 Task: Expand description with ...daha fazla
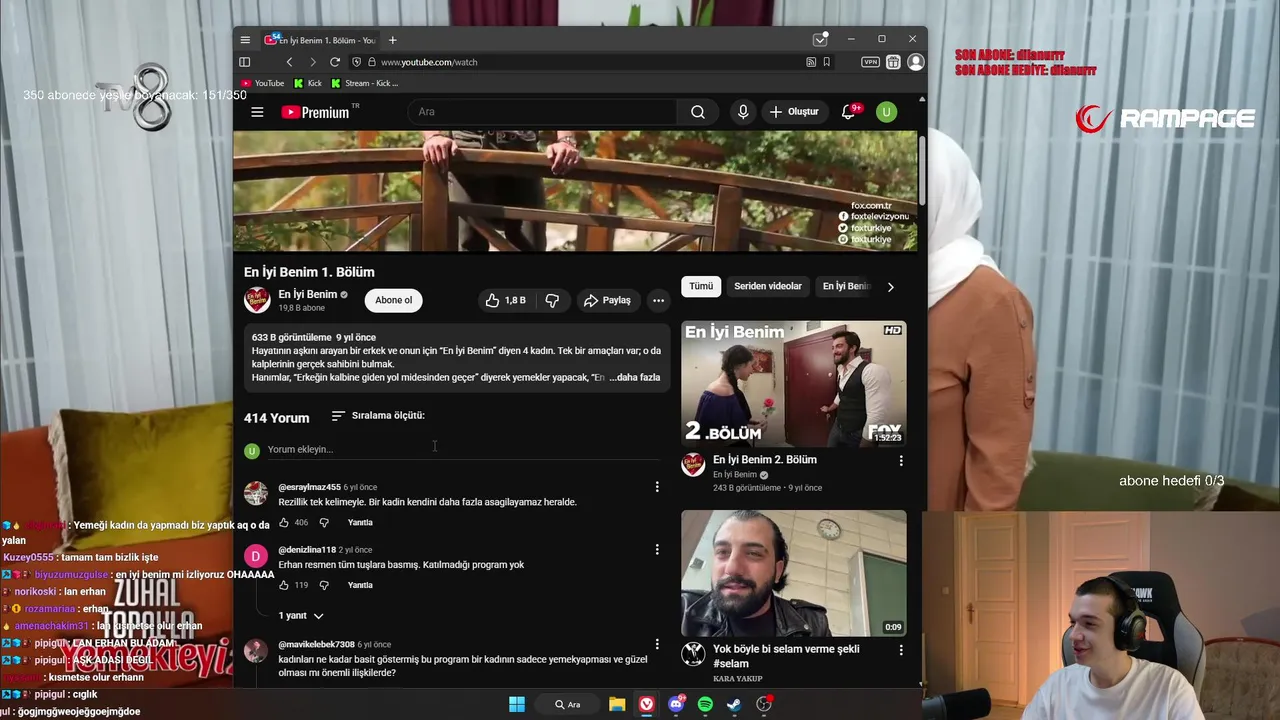coord(635,377)
